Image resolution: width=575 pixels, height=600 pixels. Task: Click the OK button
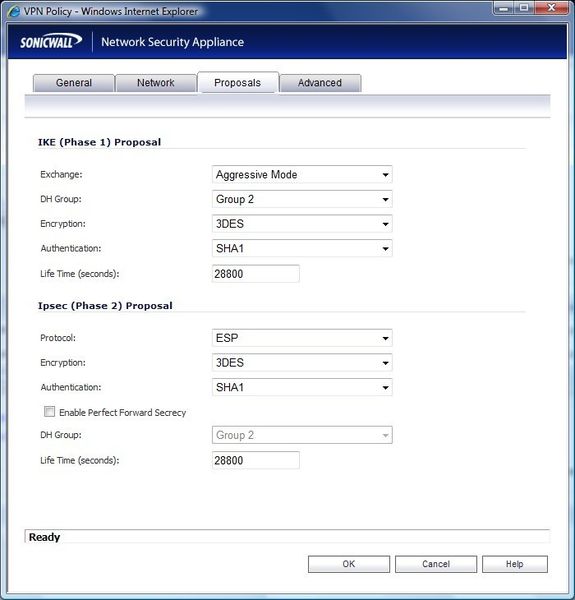(x=349, y=564)
